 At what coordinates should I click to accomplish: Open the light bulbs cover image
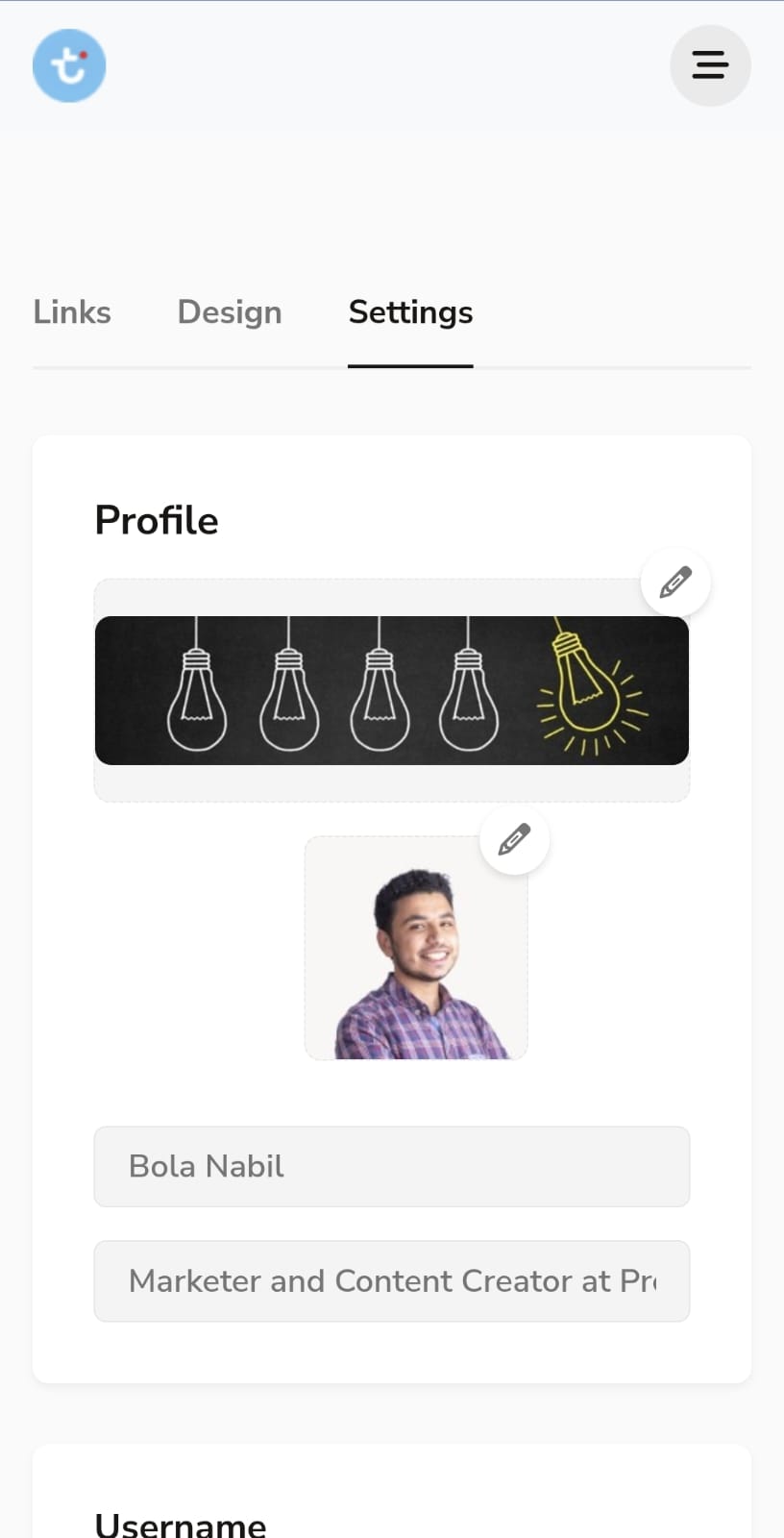click(392, 690)
